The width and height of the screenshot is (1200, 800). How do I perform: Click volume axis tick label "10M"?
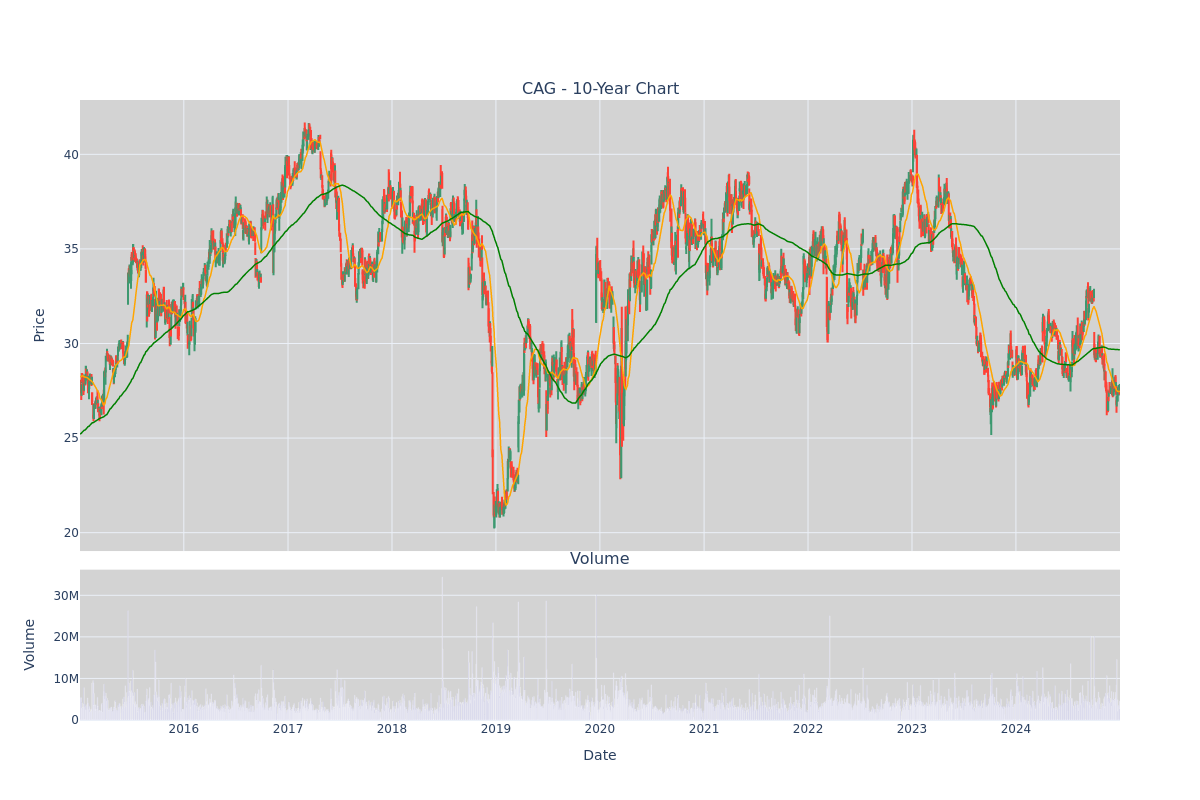tap(66, 679)
